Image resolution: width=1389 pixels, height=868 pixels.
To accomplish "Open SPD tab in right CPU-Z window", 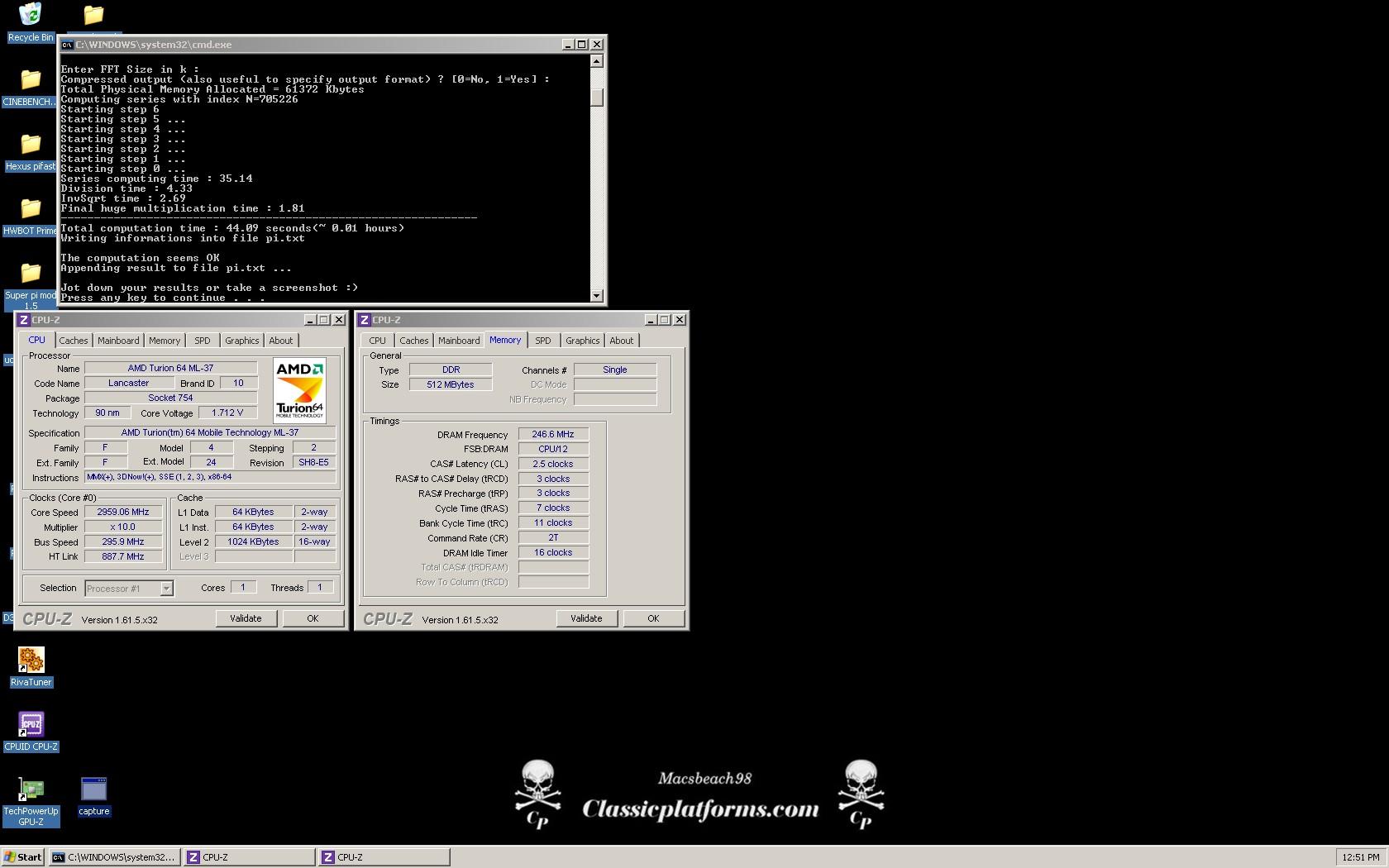I will [x=543, y=341].
